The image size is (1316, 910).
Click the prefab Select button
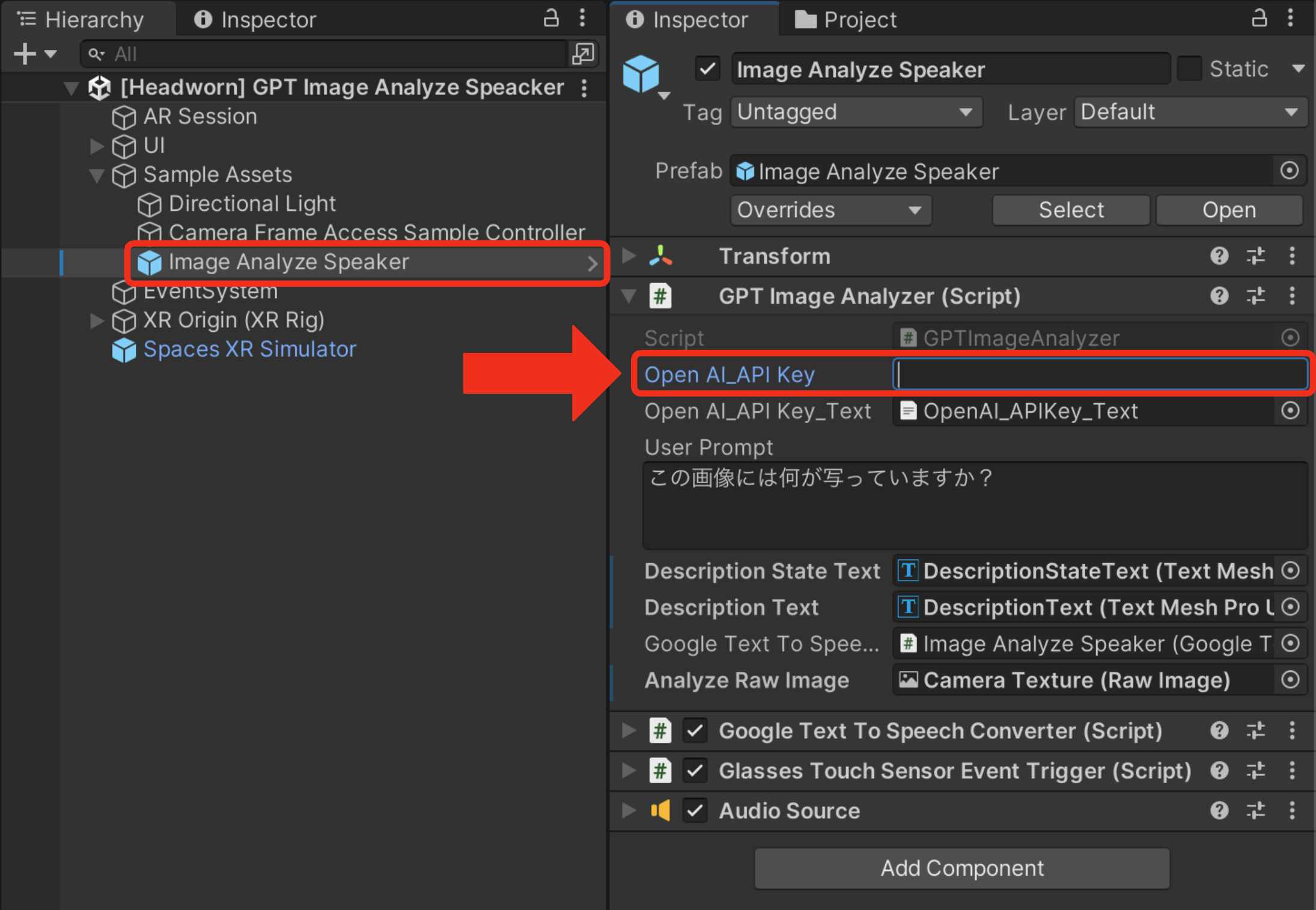[x=1071, y=210]
